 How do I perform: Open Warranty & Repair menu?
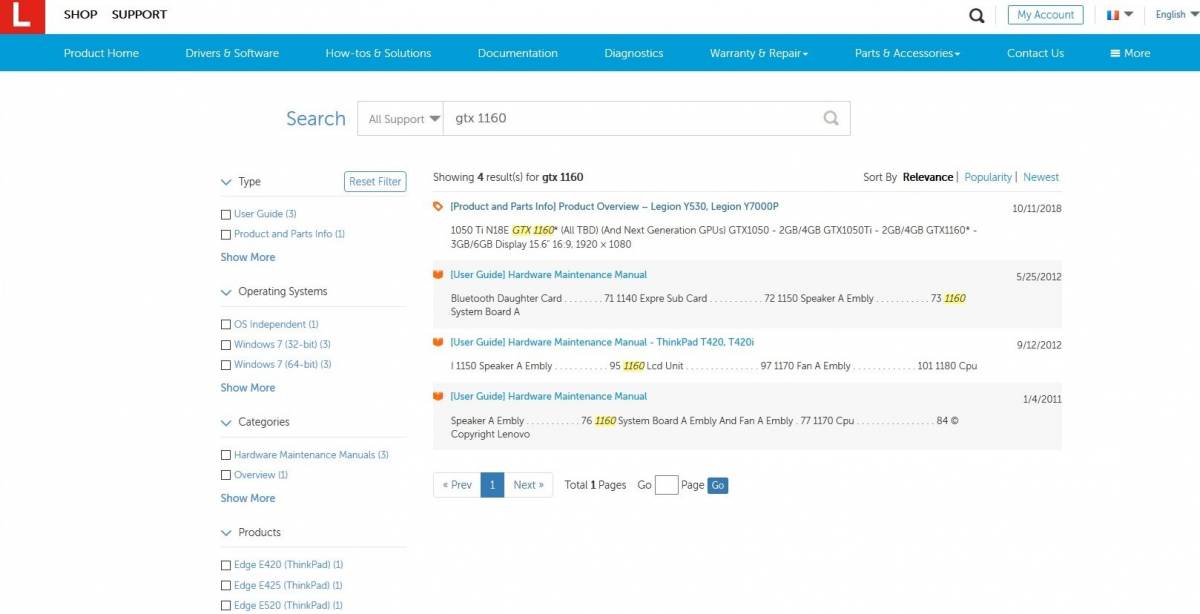tap(758, 53)
